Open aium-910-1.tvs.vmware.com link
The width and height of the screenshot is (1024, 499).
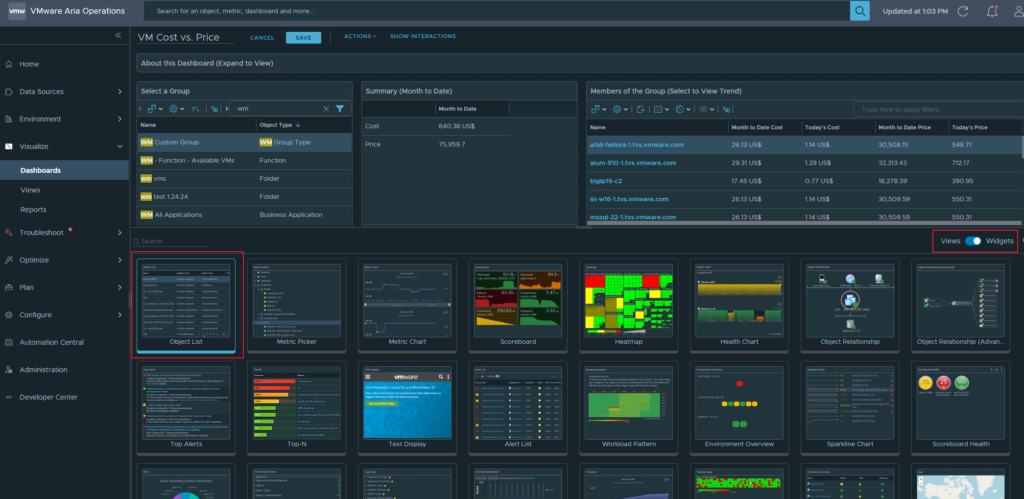coord(633,163)
